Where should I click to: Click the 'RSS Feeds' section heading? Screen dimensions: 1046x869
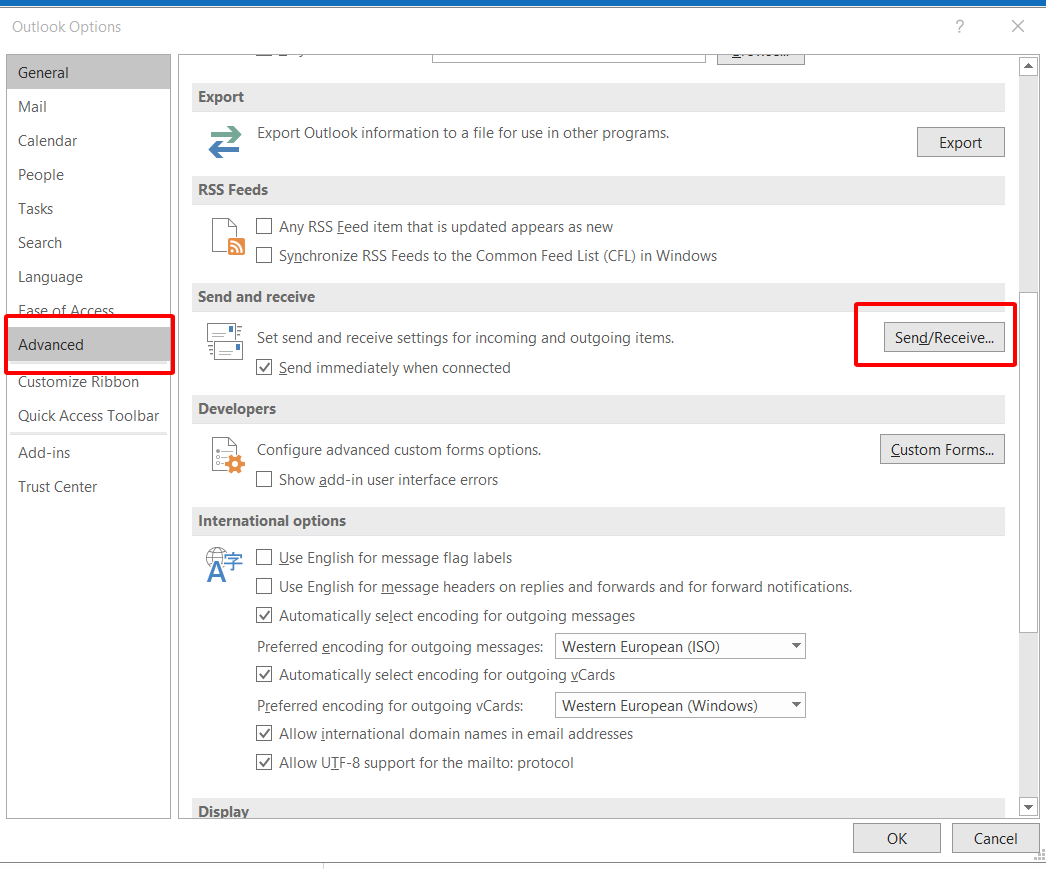[x=233, y=190]
